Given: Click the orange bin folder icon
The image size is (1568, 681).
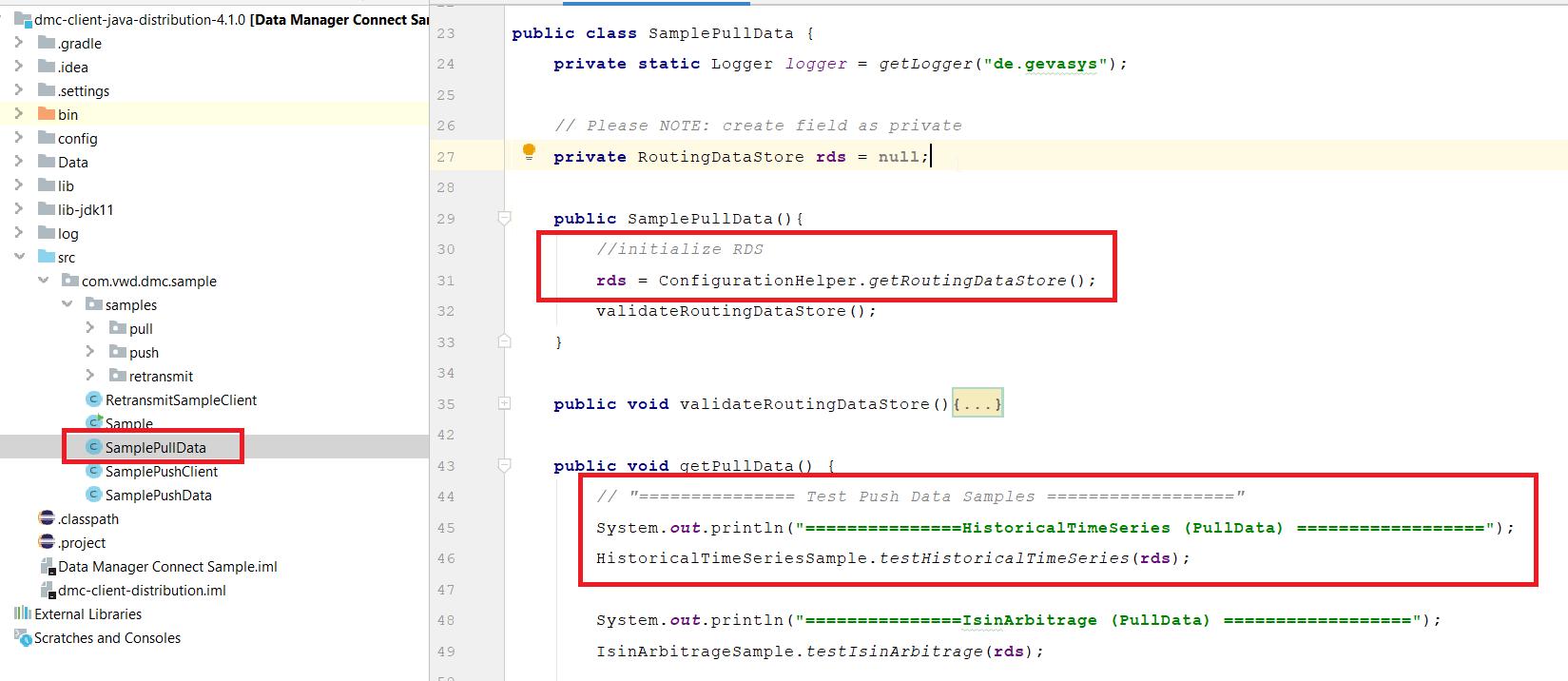Looking at the screenshot, I should tap(46, 114).
